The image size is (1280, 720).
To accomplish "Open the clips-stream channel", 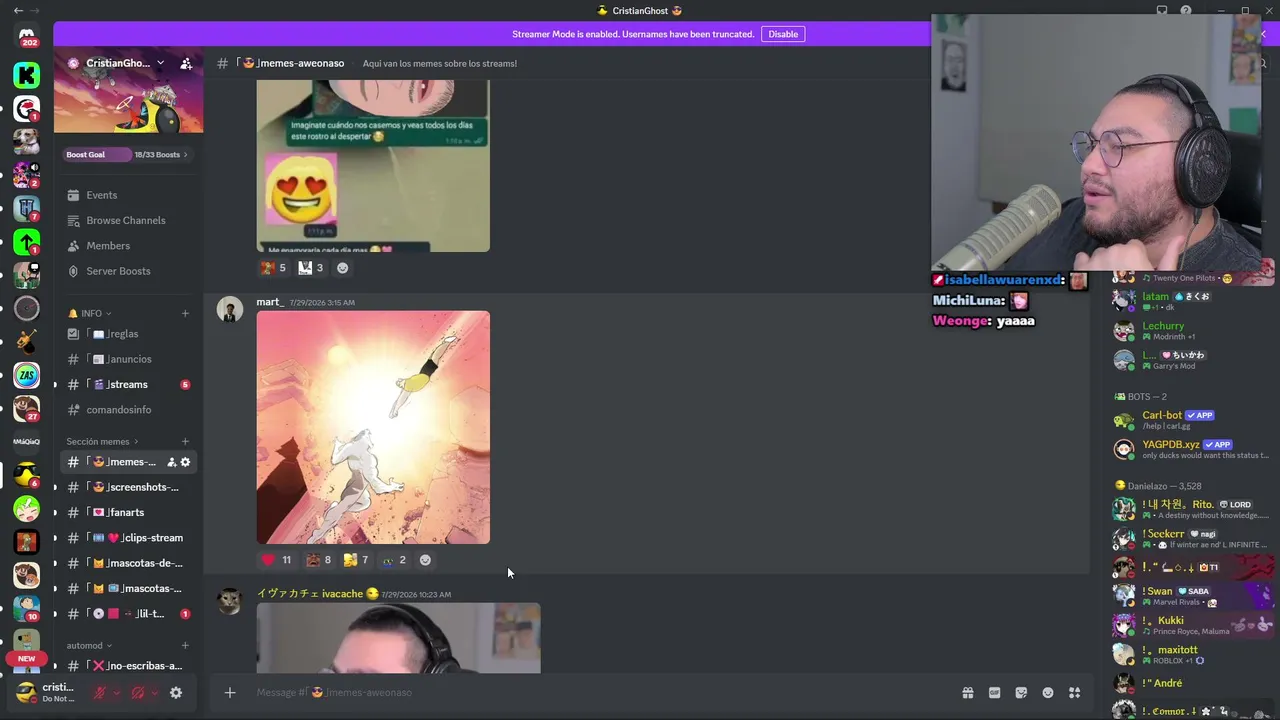I will pos(128,538).
